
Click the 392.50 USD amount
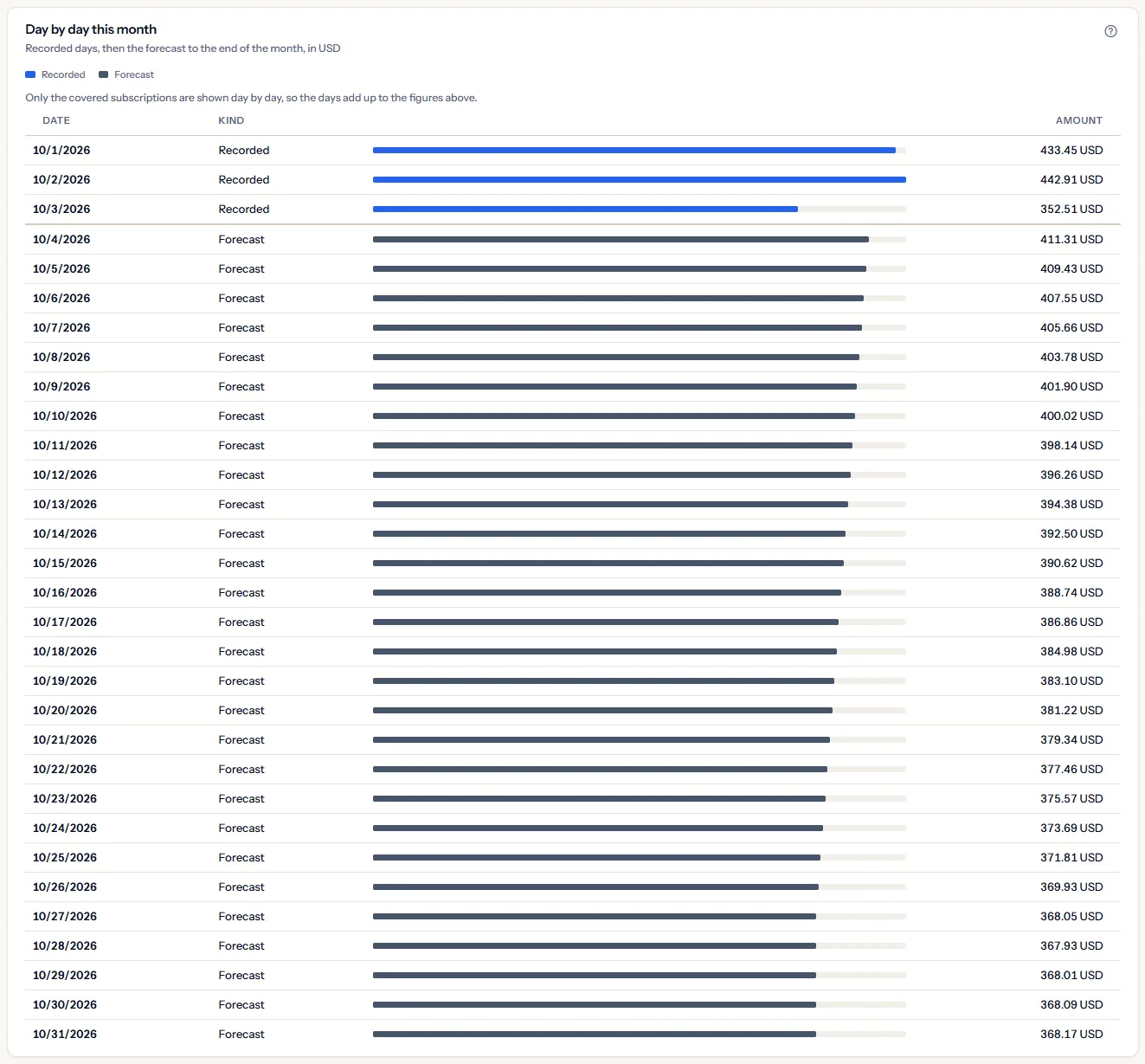click(1071, 533)
